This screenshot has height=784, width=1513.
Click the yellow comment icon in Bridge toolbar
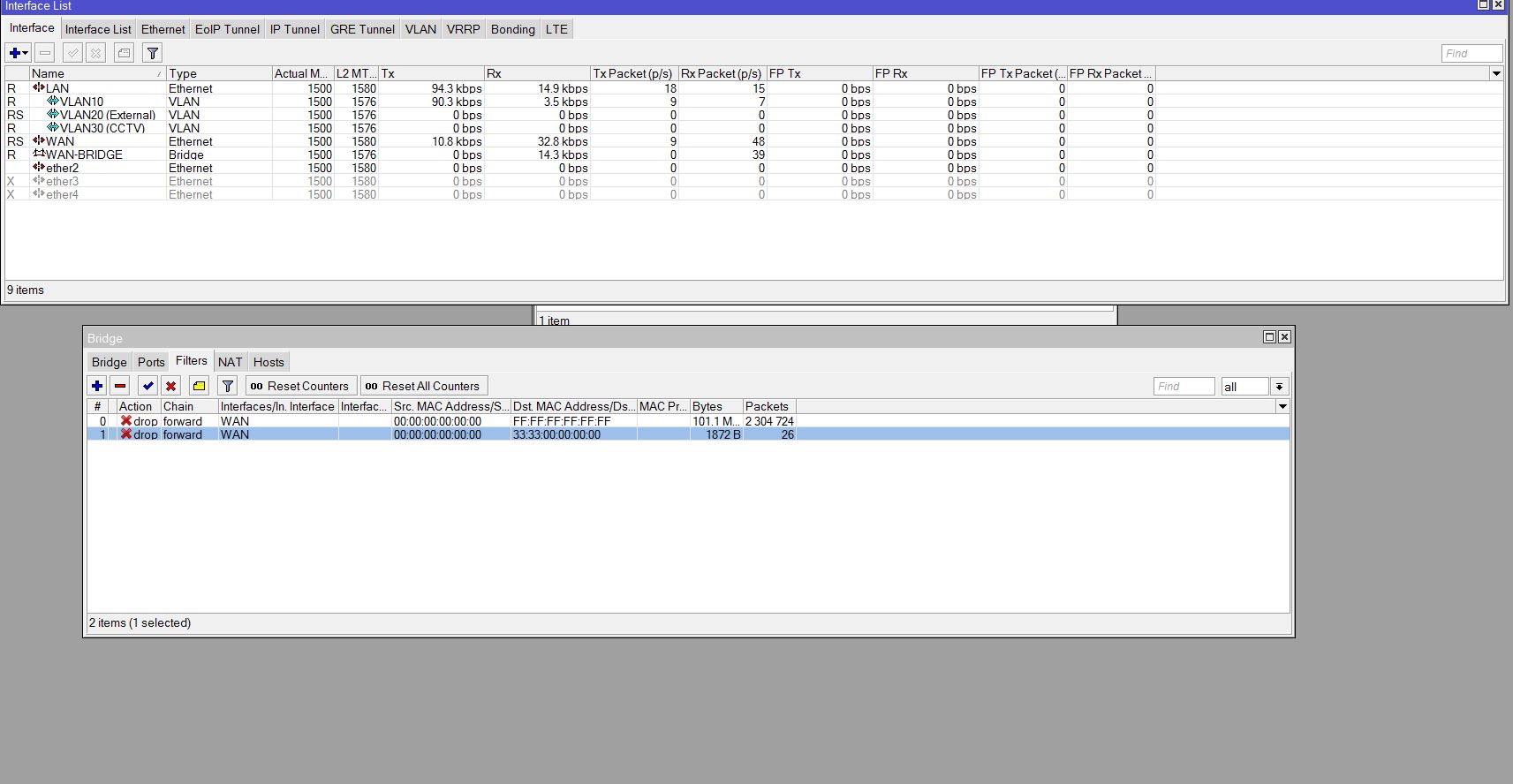point(199,386)
